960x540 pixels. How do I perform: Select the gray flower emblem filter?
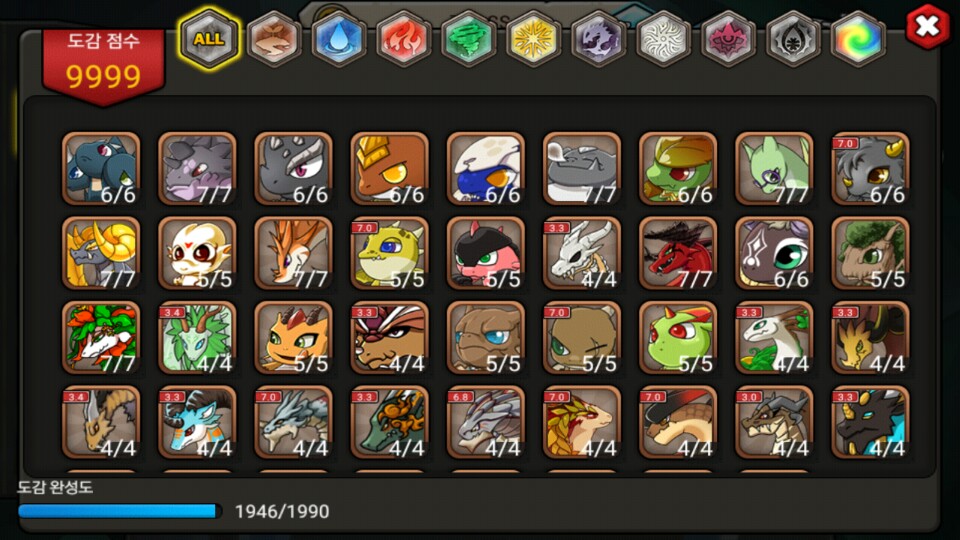pos(793,39)
